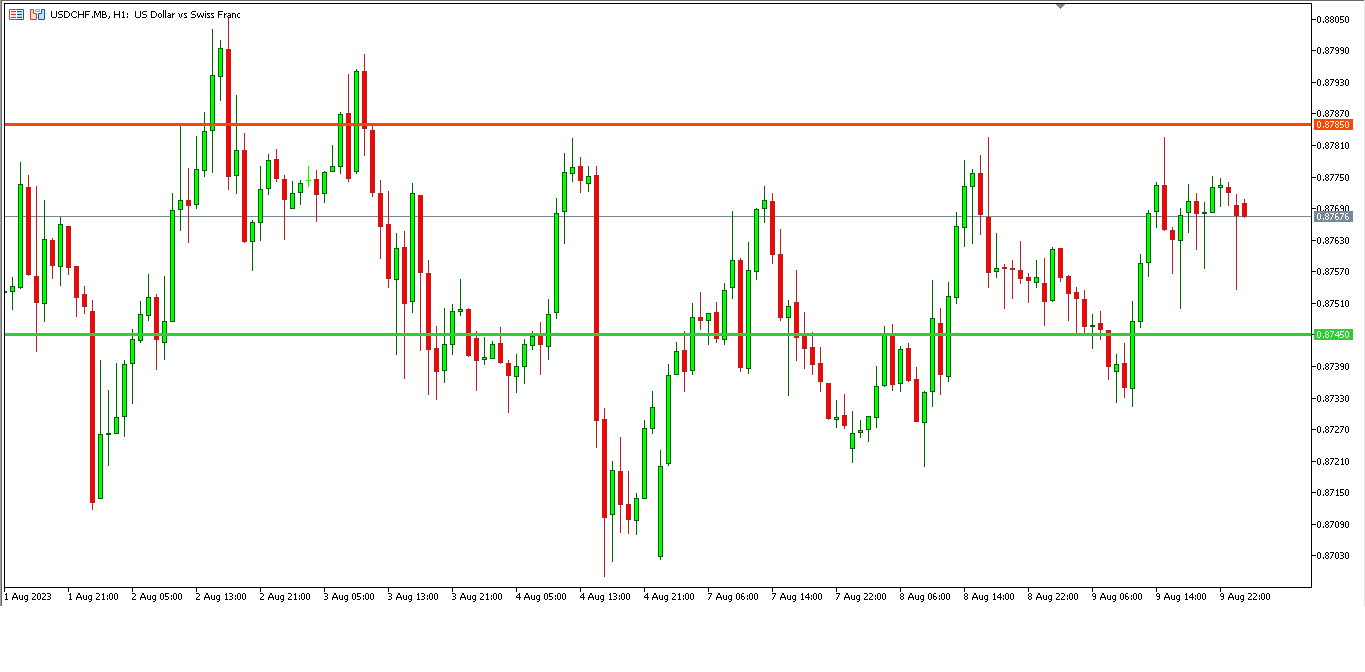Click the 8 Aug 22:00 time label
1365x672 pixels.
1053,597
